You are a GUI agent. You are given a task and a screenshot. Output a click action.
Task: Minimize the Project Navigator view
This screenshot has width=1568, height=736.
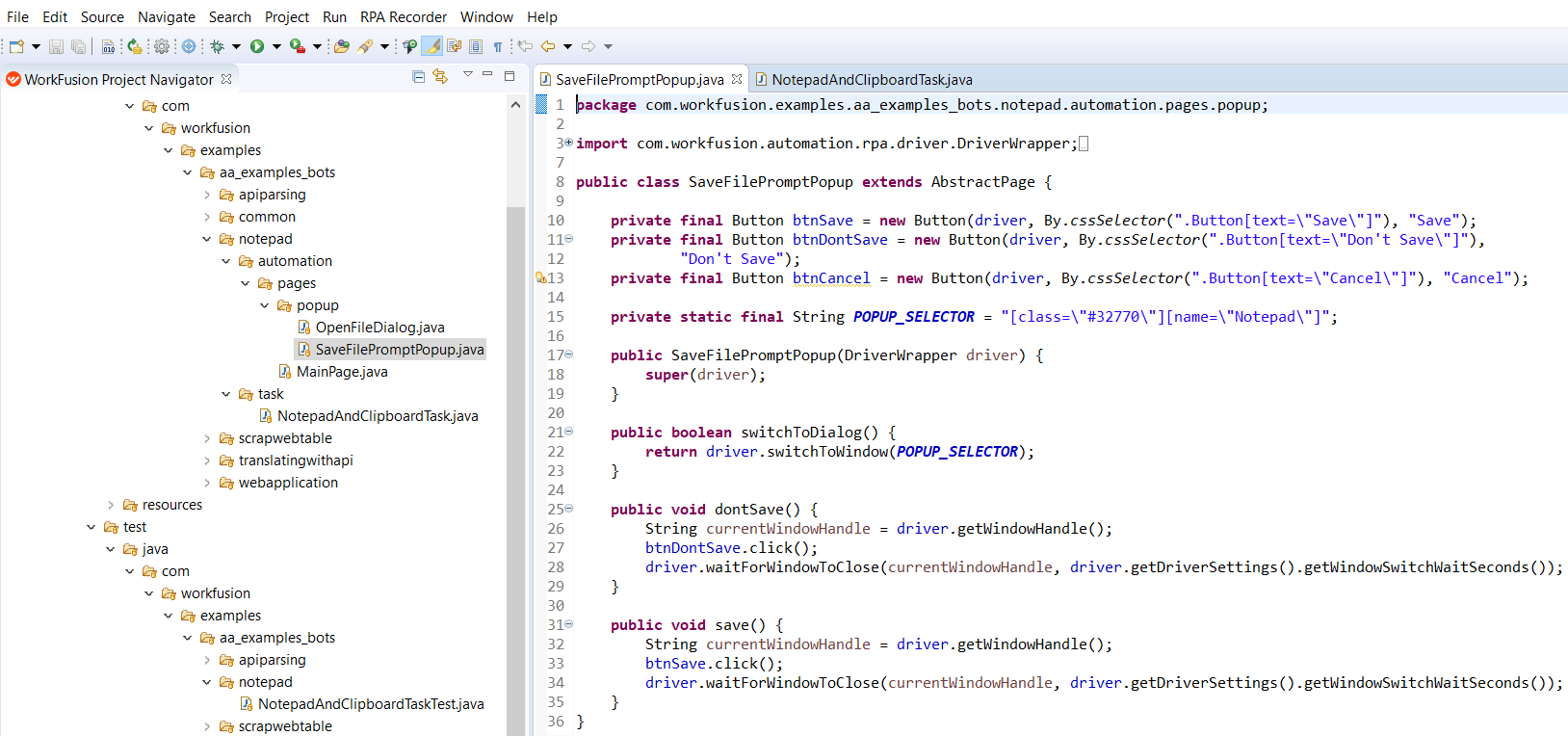[487, 75]
